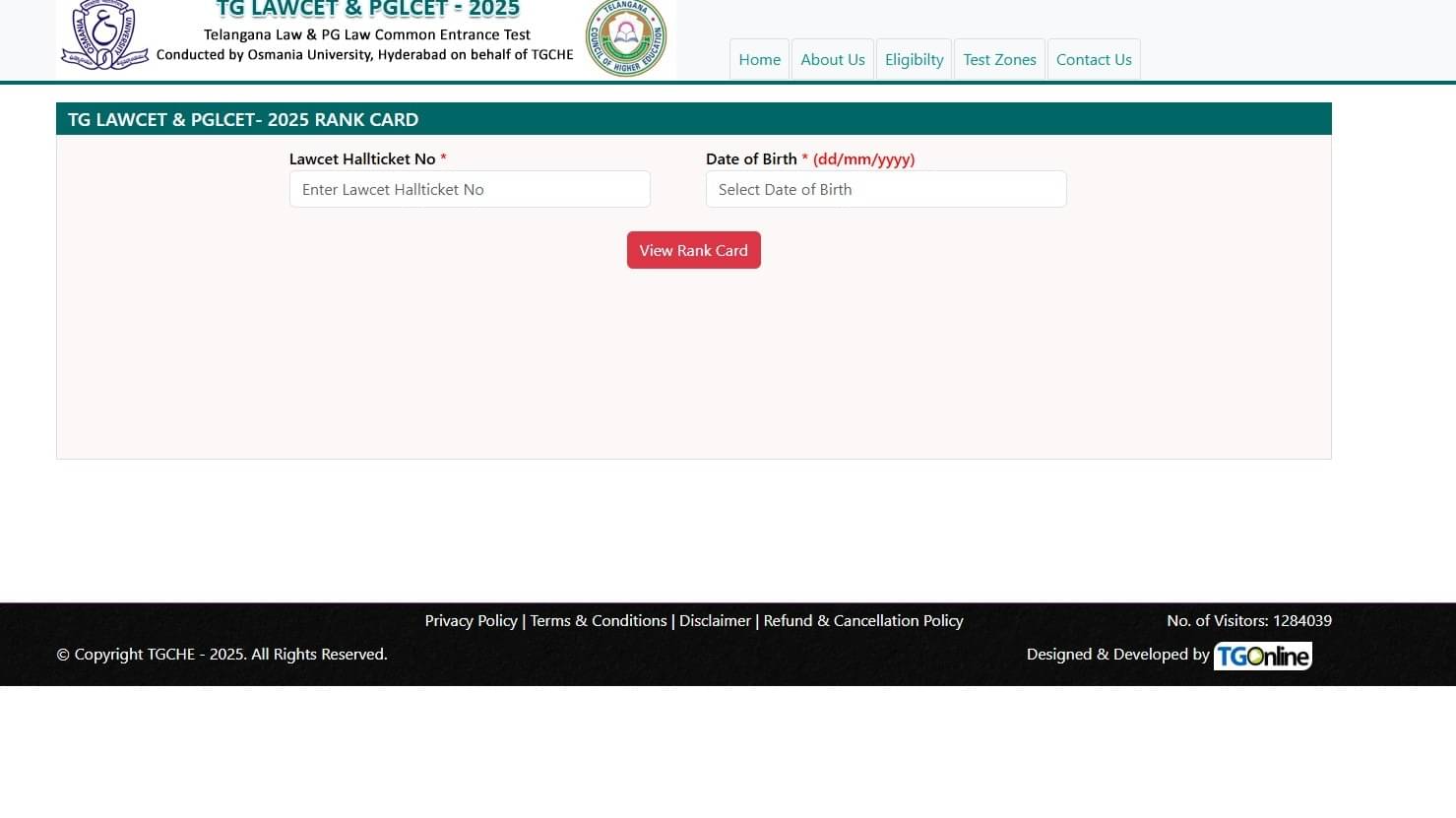Click the Osmania University logo
1456x818 pixels.
(103, 35)
